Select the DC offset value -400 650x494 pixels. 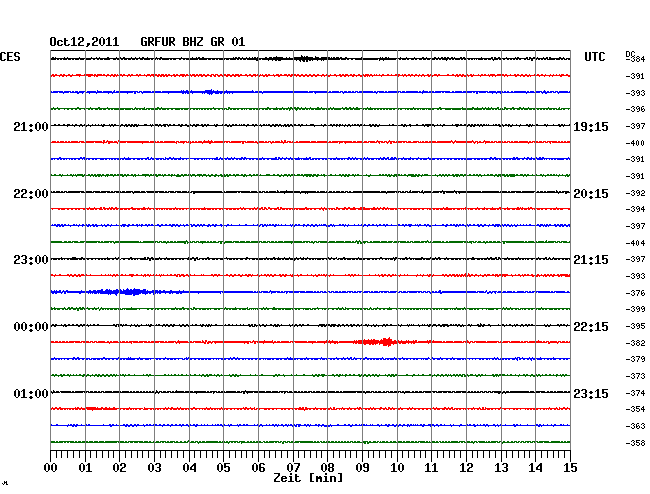pyautogui.click(x=635, y=143)
